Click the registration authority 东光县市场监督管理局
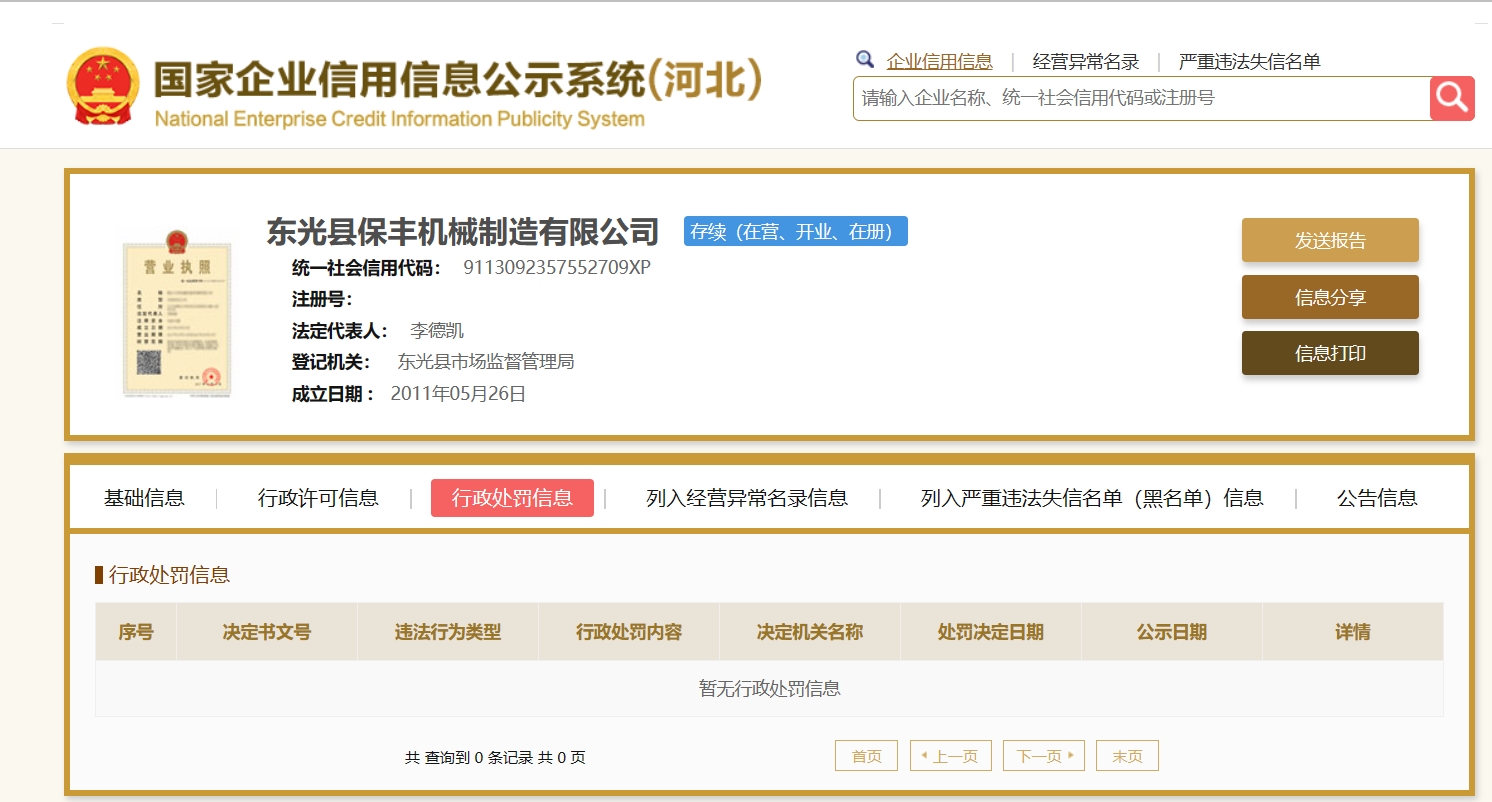Image resolution: width=1492 pixels, height=802 pixels. [486, 362]
